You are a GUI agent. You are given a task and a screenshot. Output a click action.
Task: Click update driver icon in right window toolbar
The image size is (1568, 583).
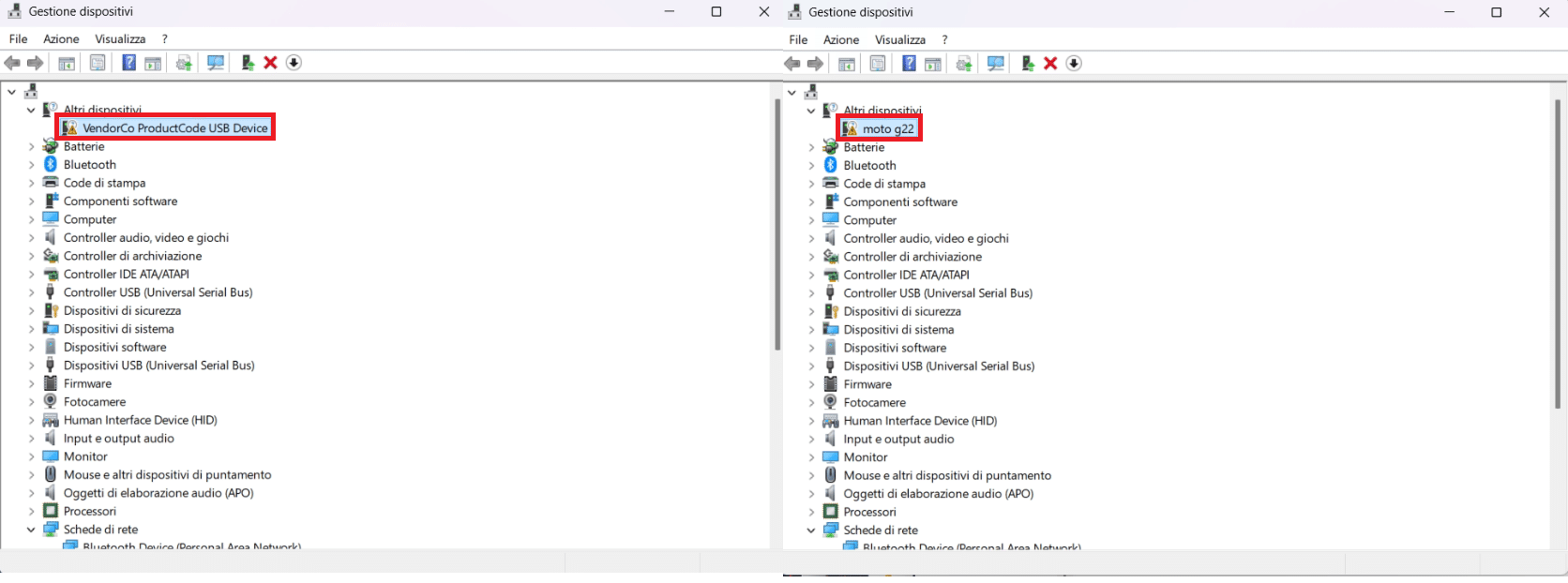[1028, 64]
